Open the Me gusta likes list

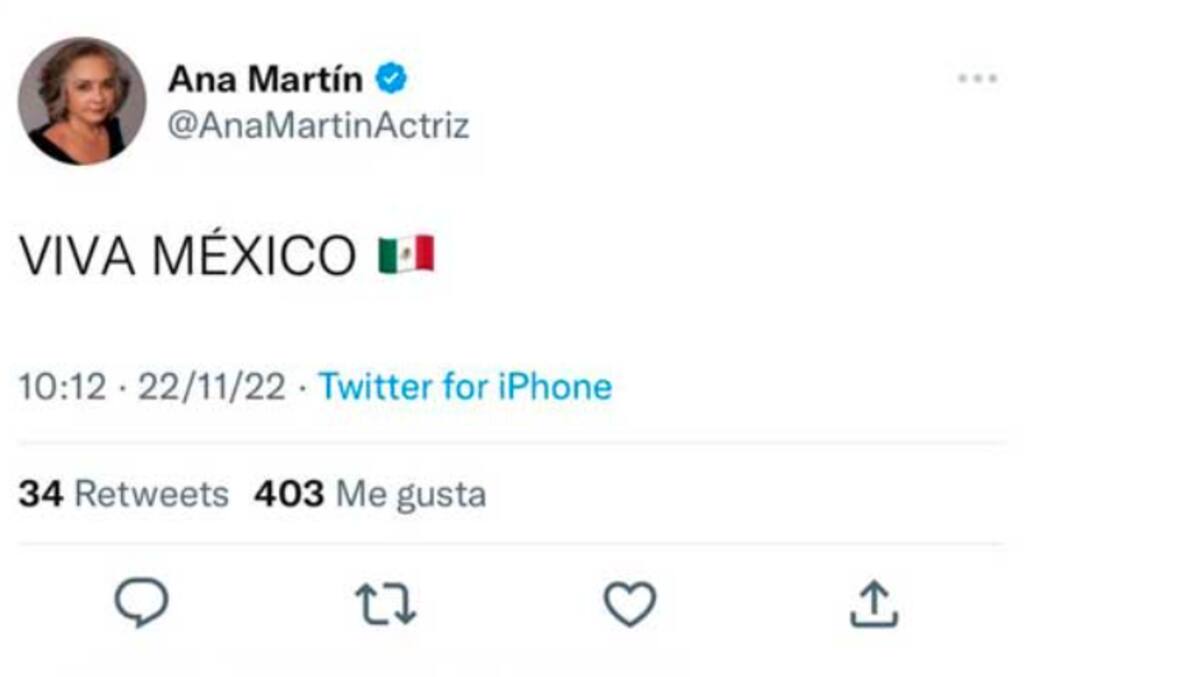pyautogui.click(x=411, y=496)
